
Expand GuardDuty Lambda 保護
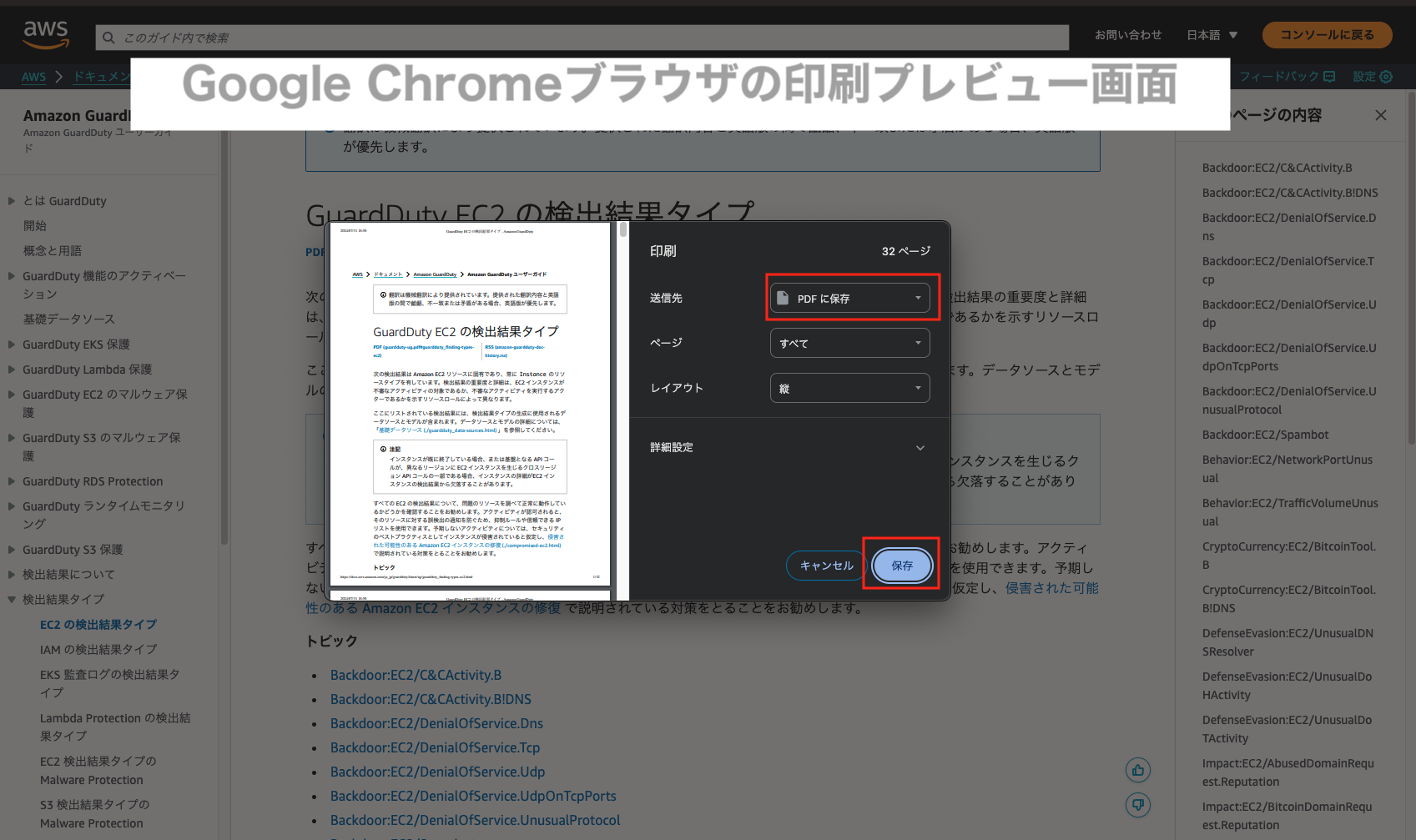(x=12, y=370)
